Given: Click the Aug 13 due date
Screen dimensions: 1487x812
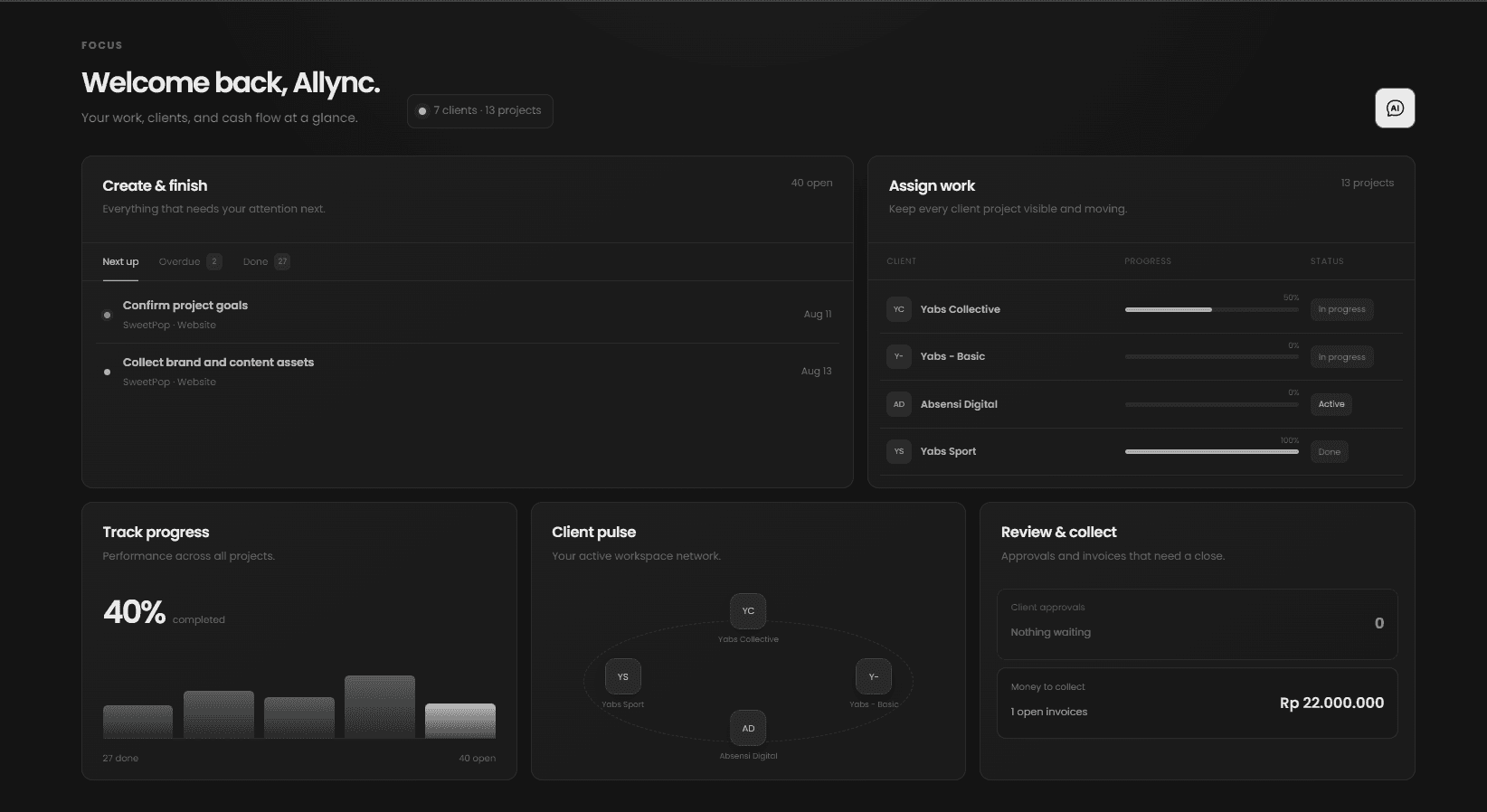Looking at the screenshot, I should tap(816, 372).
